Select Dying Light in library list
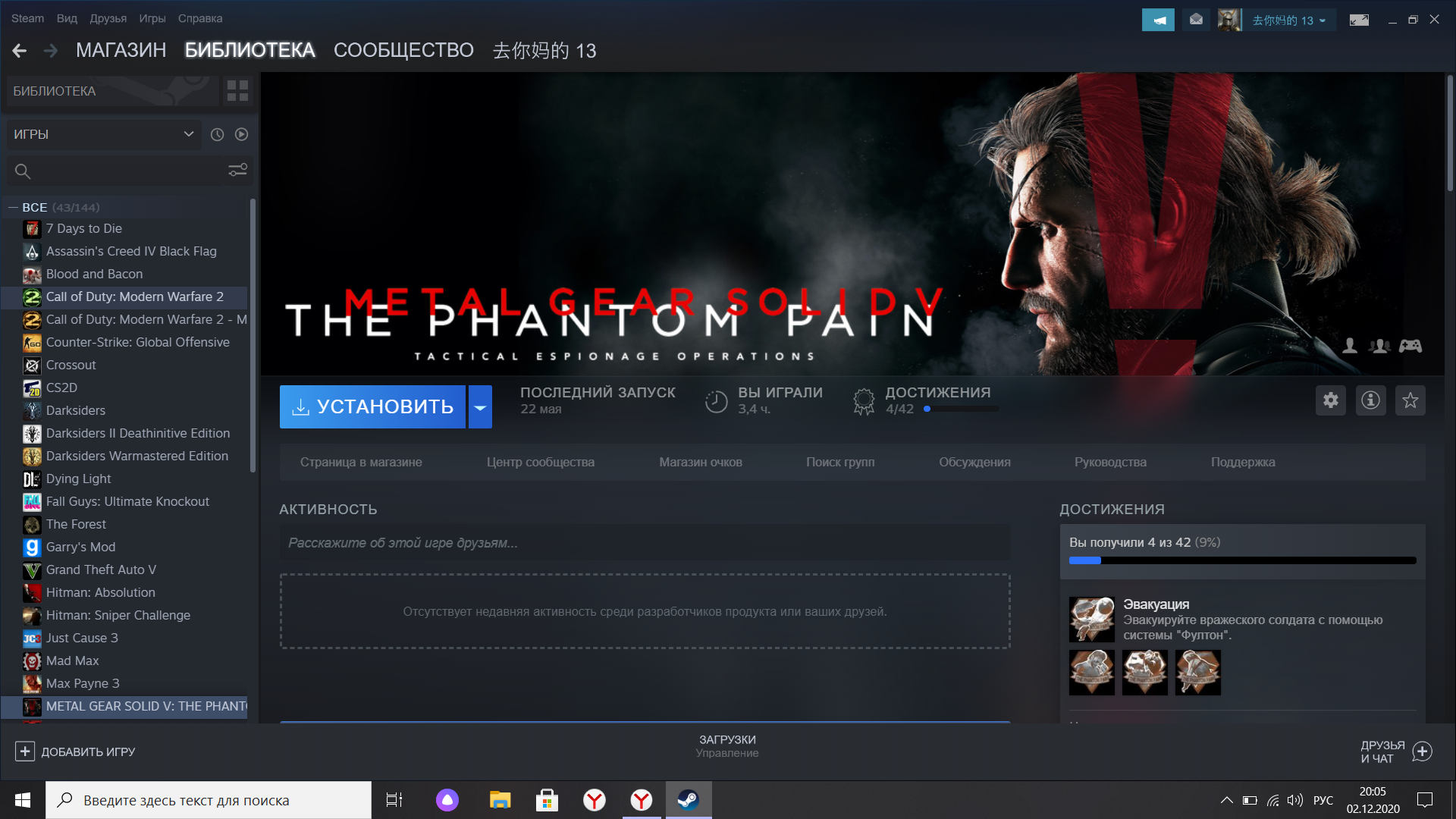Viewport: 1456px width, 819px height. [x=79, y=479]
